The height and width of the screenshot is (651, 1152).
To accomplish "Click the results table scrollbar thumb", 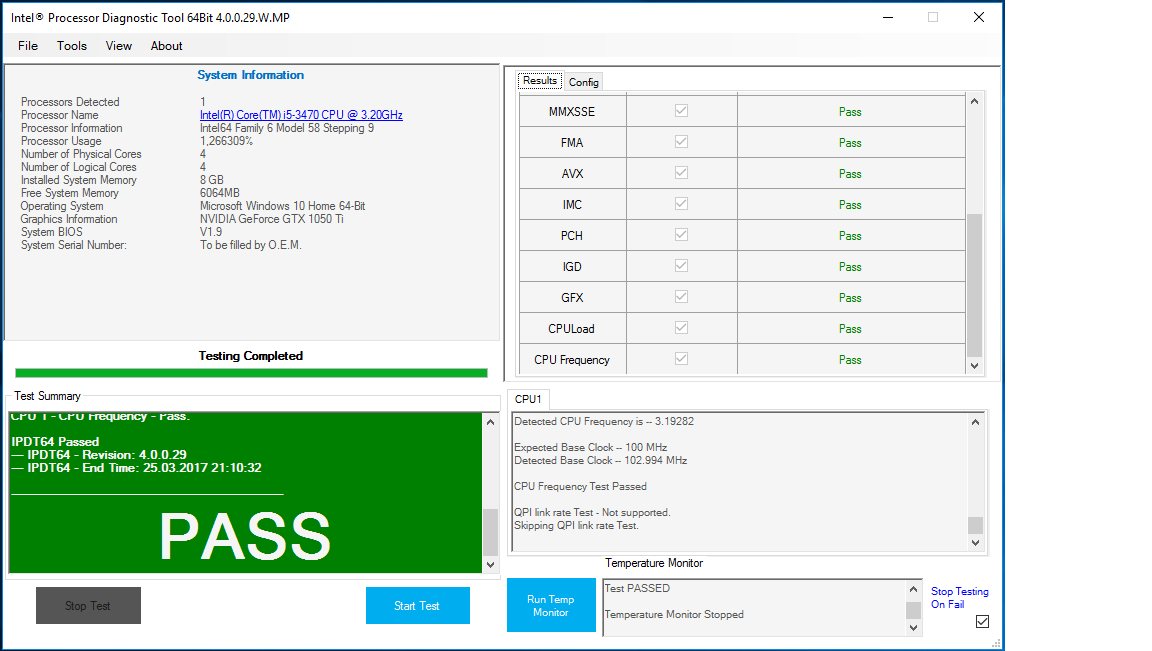I will tap(974, 285).
